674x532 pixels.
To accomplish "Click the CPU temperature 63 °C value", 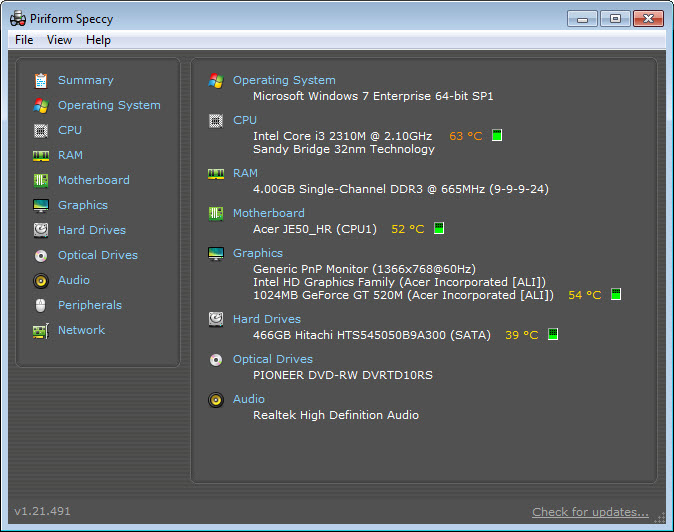I will [466, 136].
